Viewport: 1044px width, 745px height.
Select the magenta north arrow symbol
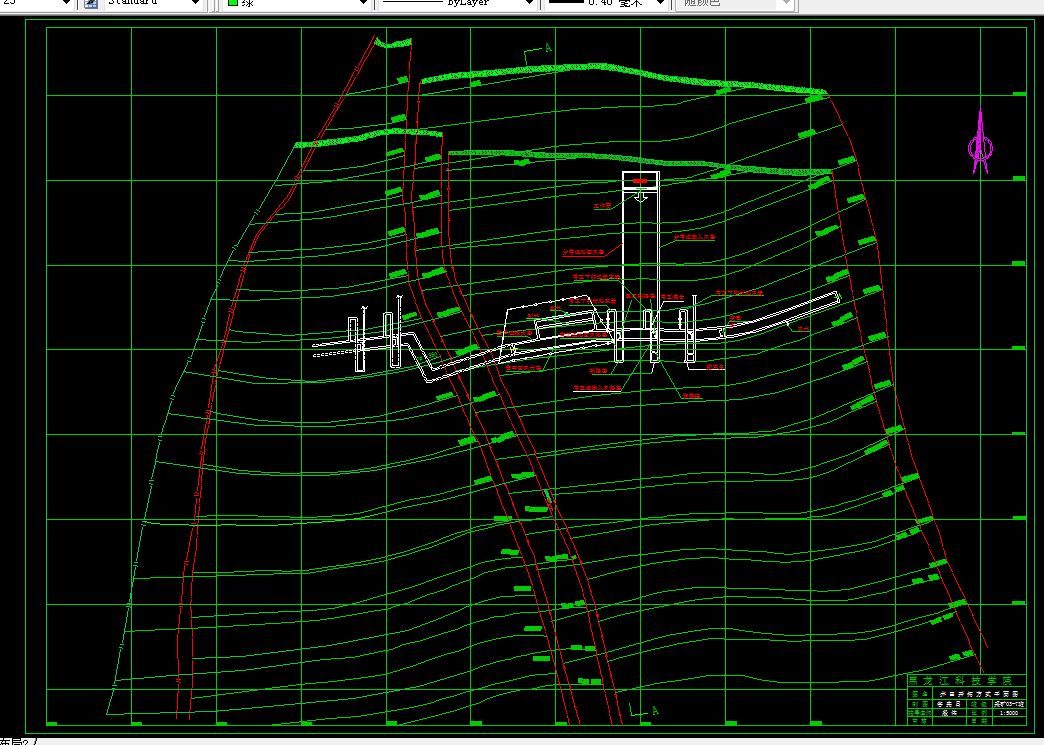[x=980, y=142]
